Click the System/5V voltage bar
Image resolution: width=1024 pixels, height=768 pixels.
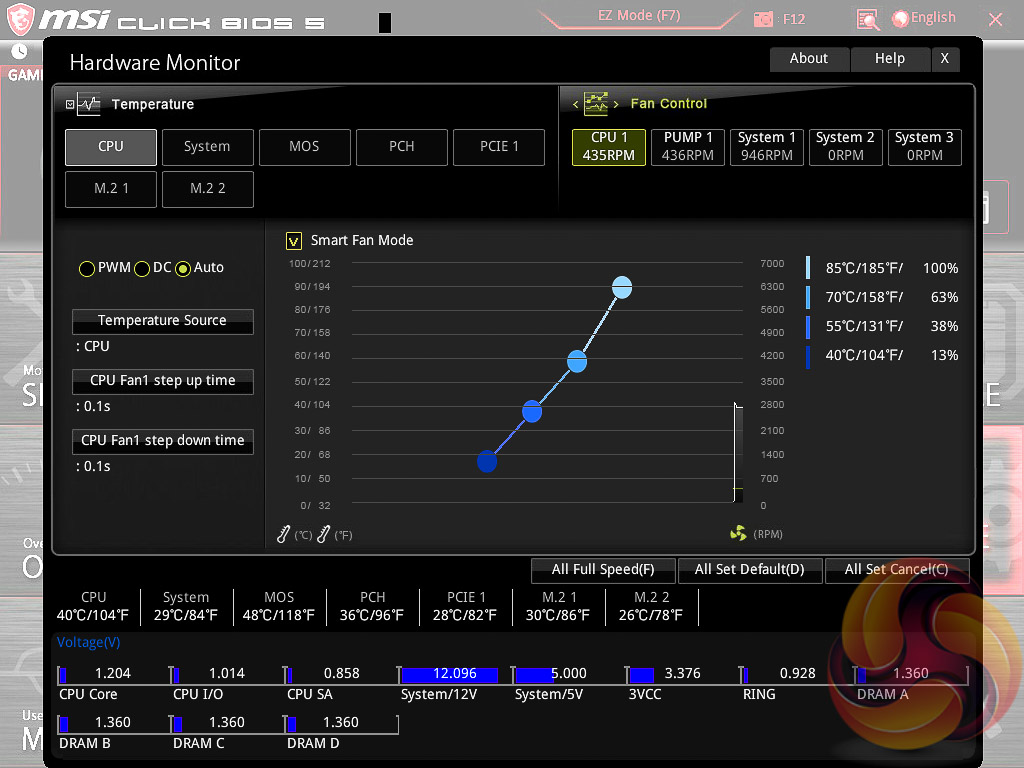[568, 675]
